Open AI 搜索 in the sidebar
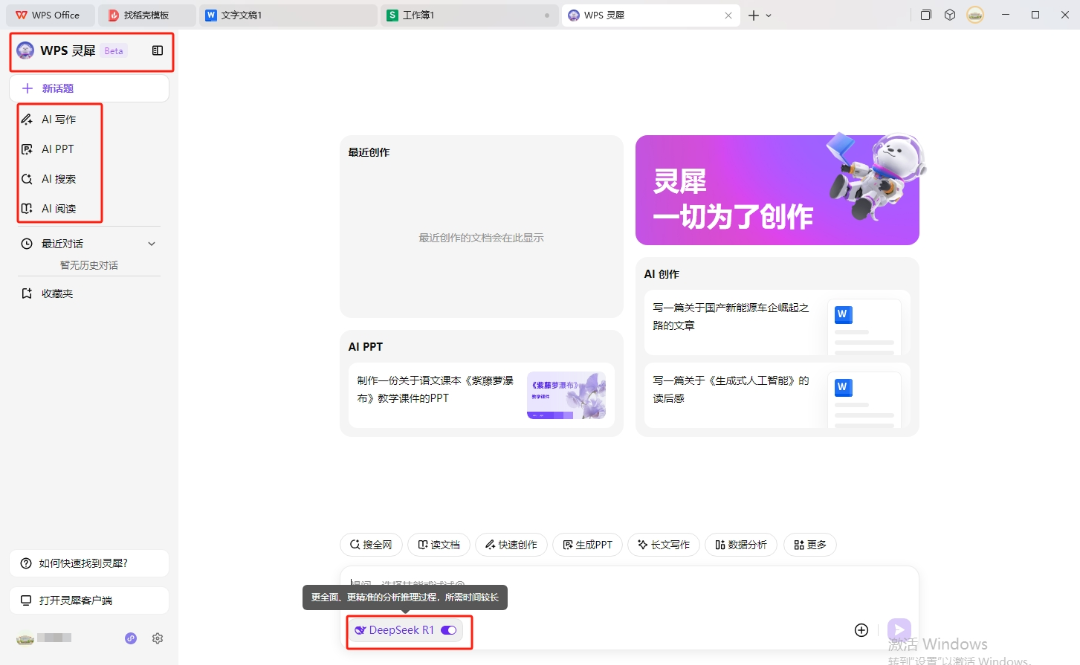The width and height of the screenshot is (1080, 665). click(x=59, y=179)
